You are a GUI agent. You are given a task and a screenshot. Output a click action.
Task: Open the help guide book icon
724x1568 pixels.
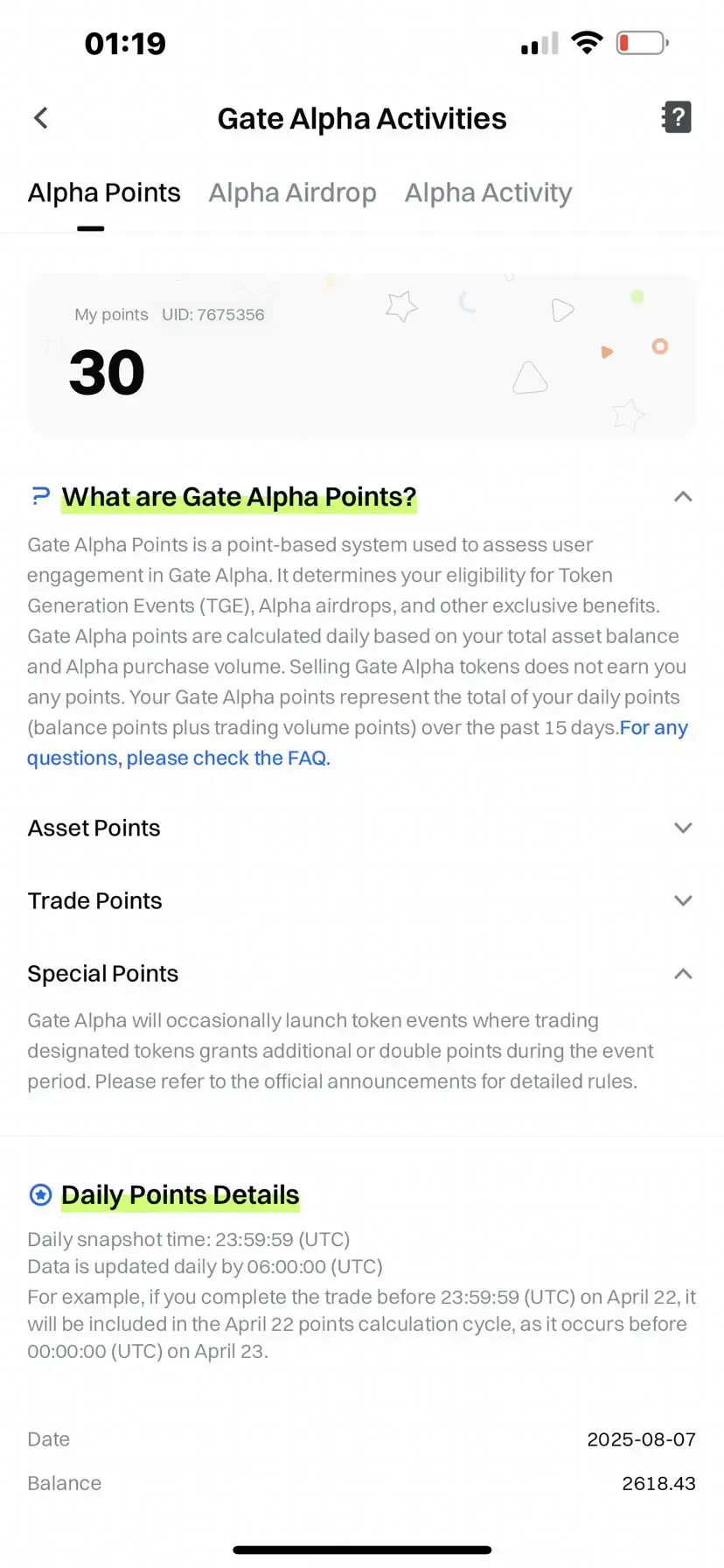point(677,117)
